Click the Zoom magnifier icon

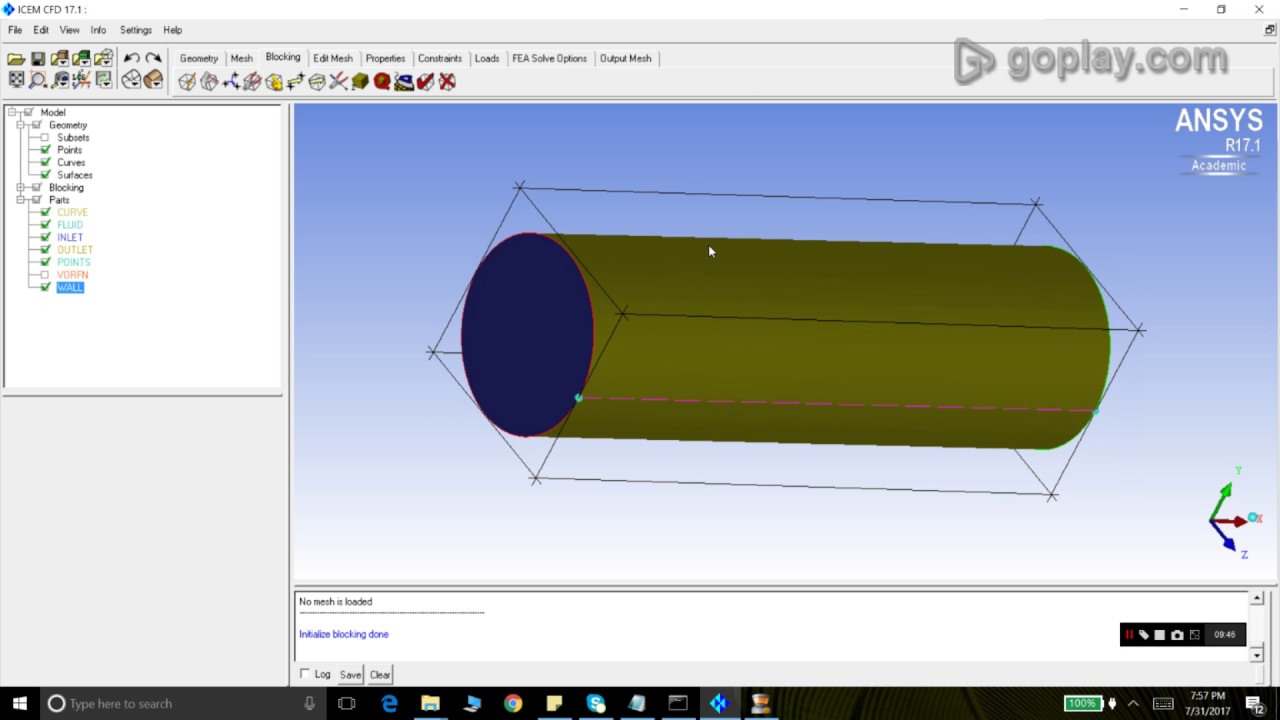[x=38, y=80]
